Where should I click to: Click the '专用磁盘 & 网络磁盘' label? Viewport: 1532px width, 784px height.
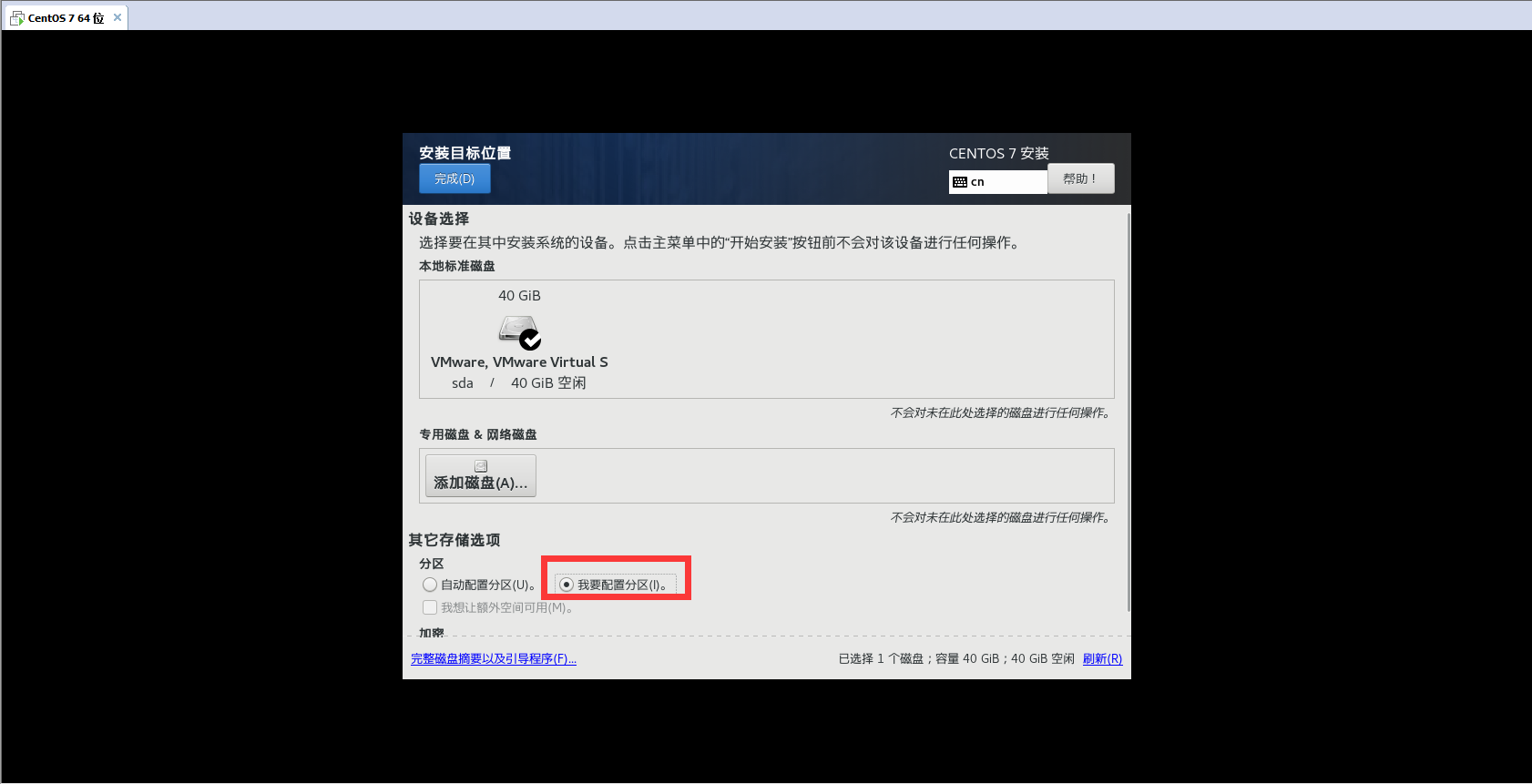pos(478,434)
